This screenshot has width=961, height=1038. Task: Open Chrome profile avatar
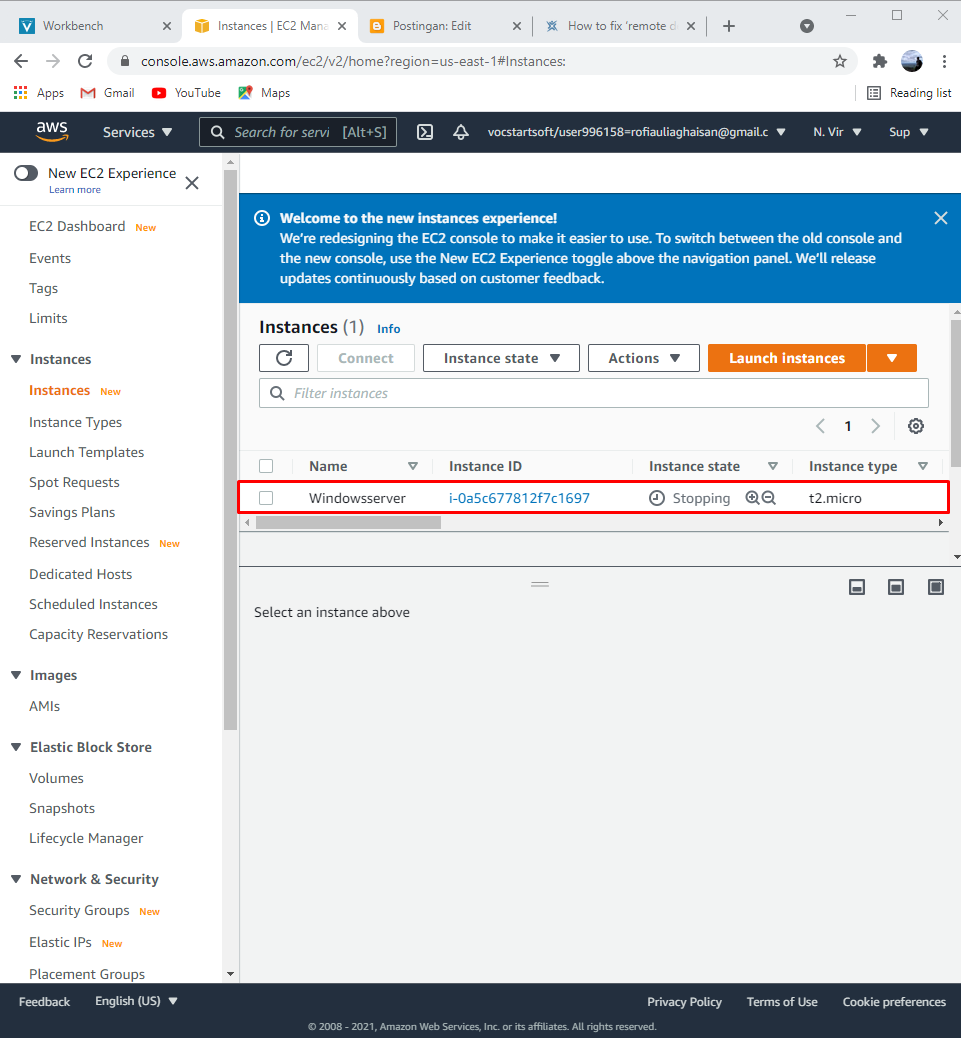click(912, 61)
